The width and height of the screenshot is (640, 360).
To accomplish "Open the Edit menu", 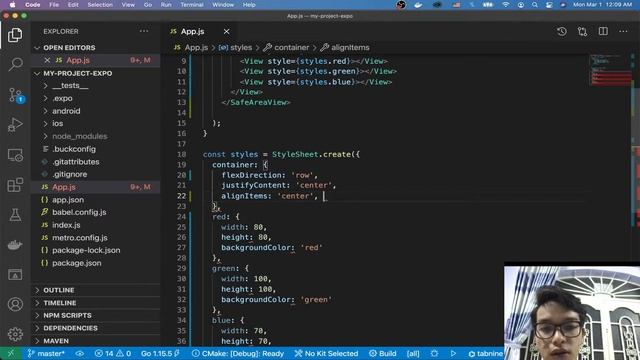I will coord(73,5).
